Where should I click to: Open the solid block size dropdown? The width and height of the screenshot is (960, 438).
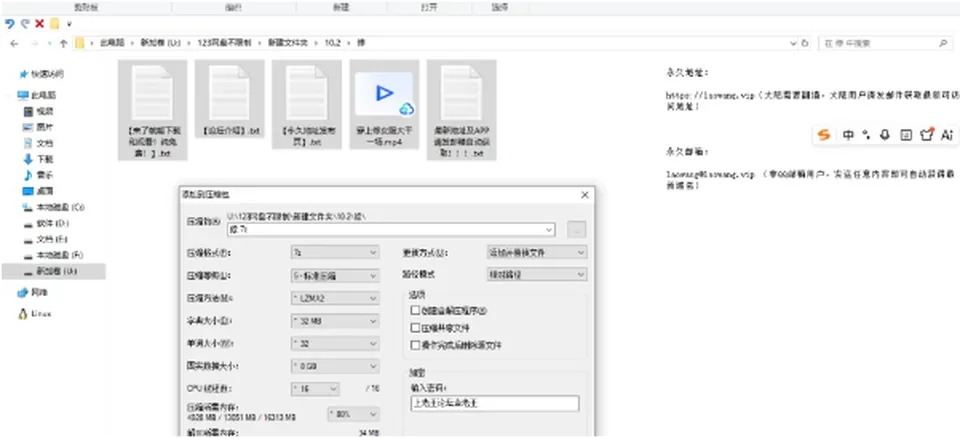[x=335, y=366]
